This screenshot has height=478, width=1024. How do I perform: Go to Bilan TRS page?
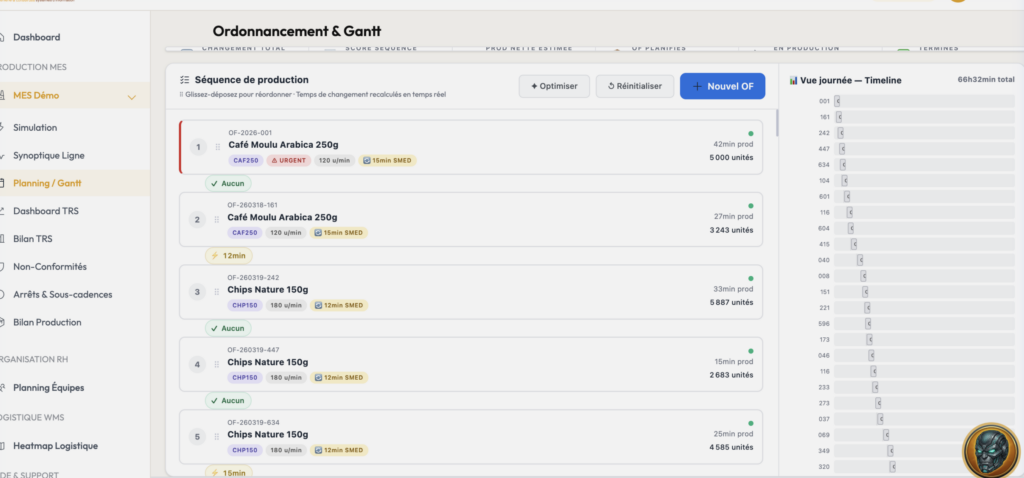coord(33,239)
